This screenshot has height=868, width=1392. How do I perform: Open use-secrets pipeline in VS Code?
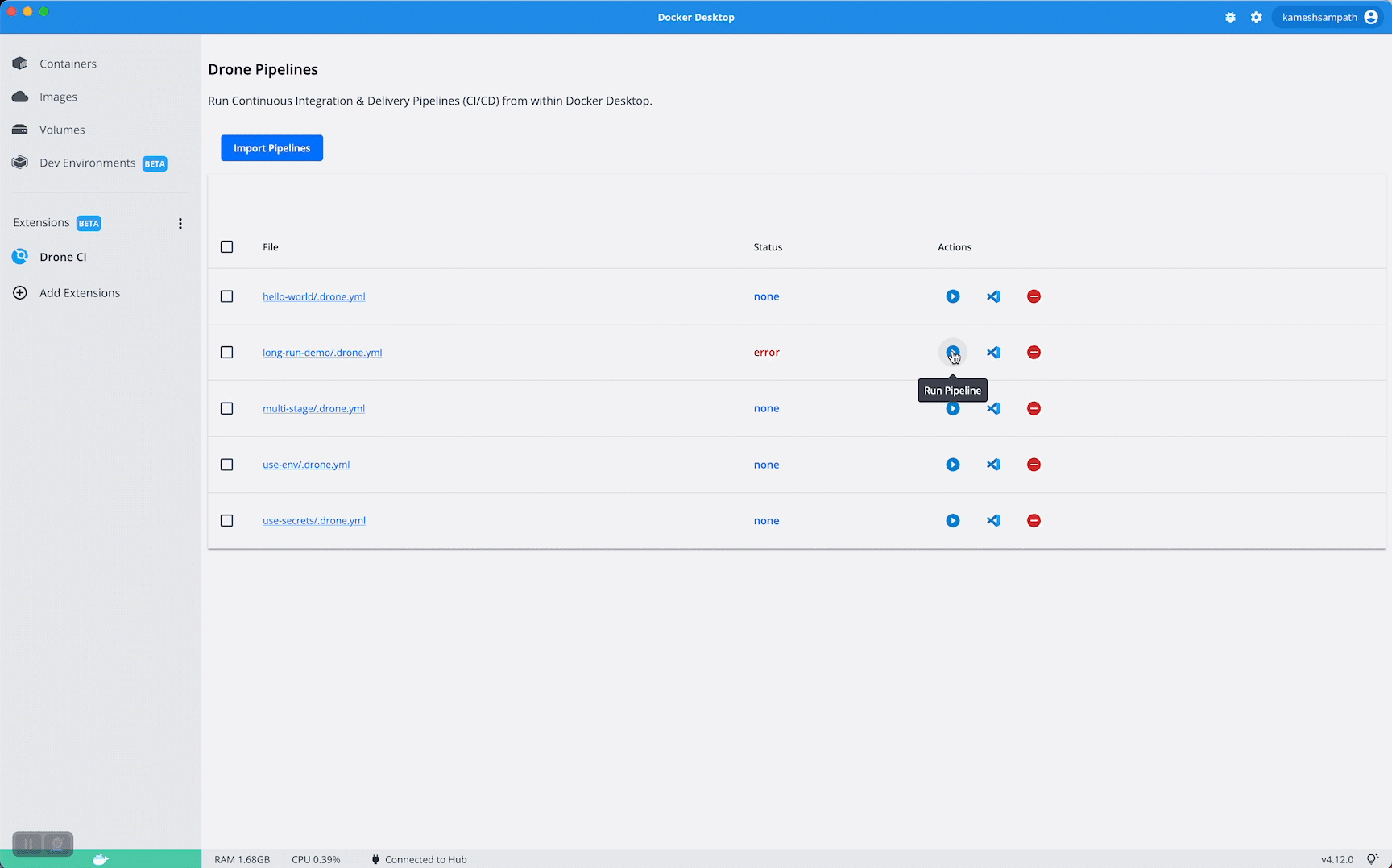coord(993,521)
